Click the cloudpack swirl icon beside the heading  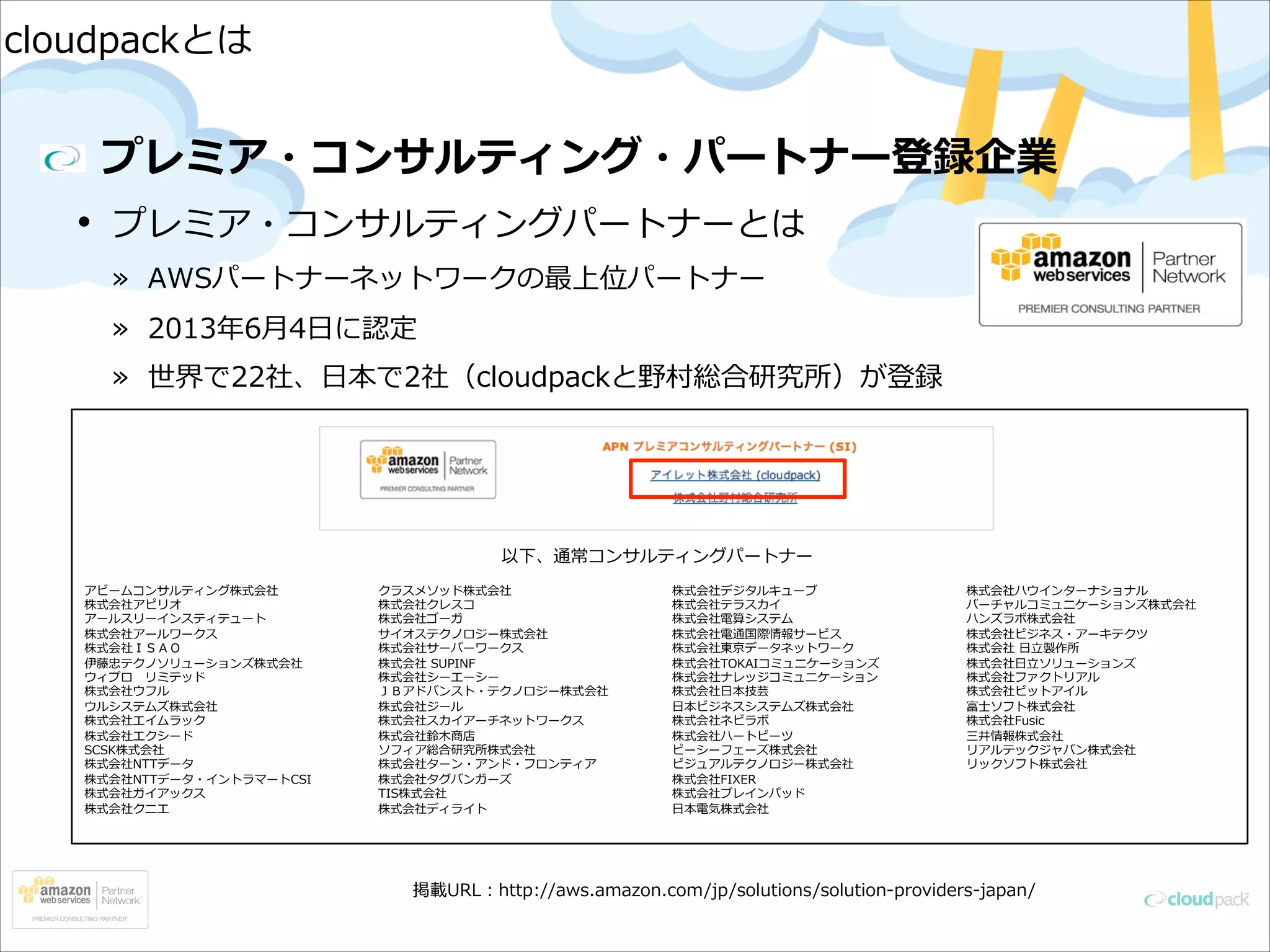[63, 158]
